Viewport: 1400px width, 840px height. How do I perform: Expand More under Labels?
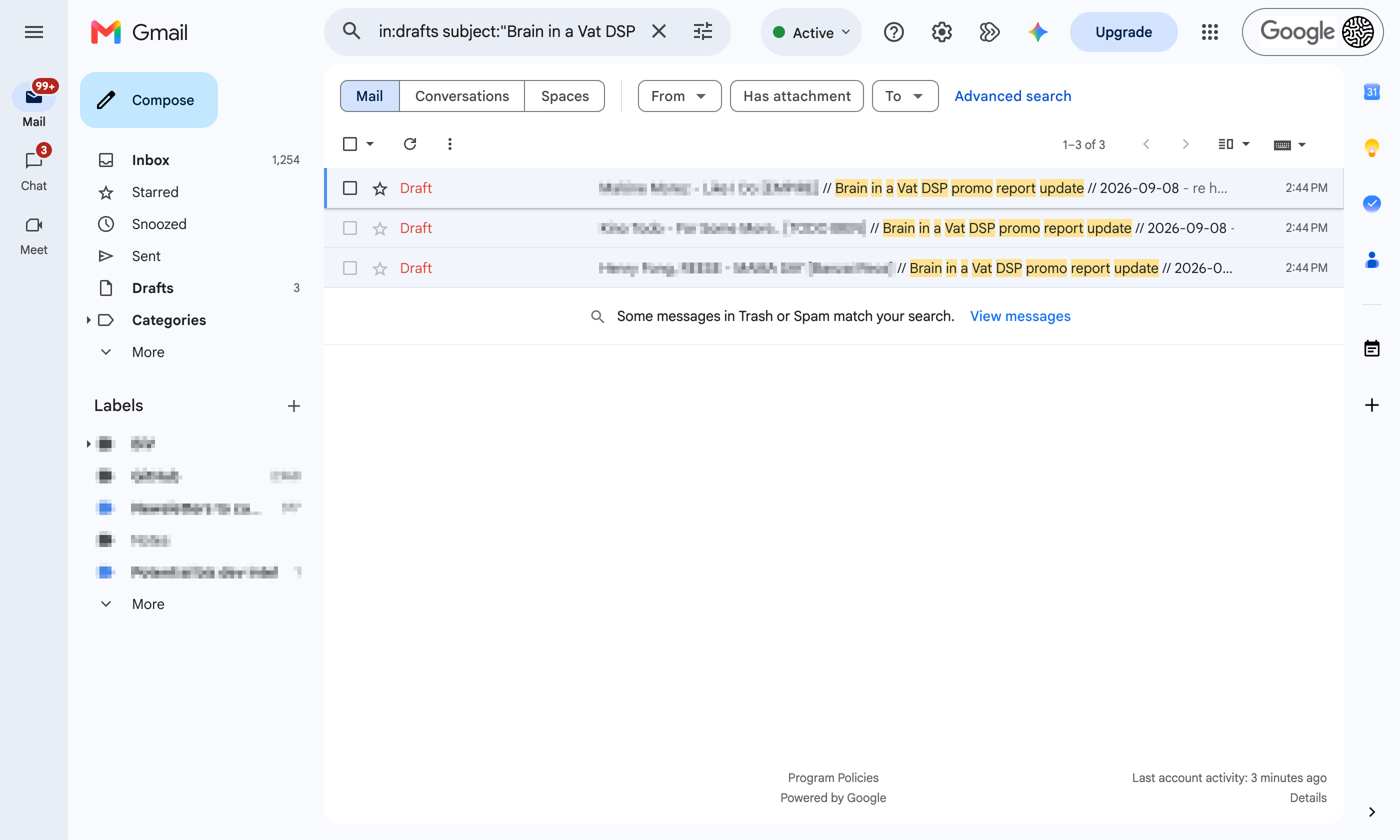(148, 604)
